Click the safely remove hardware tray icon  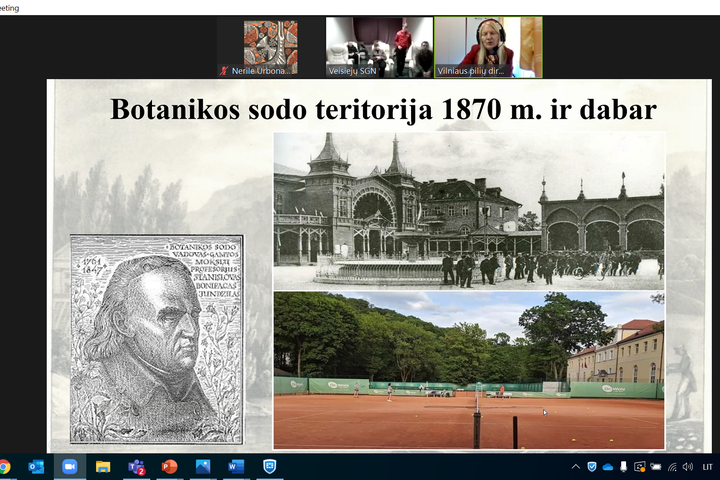623,467
